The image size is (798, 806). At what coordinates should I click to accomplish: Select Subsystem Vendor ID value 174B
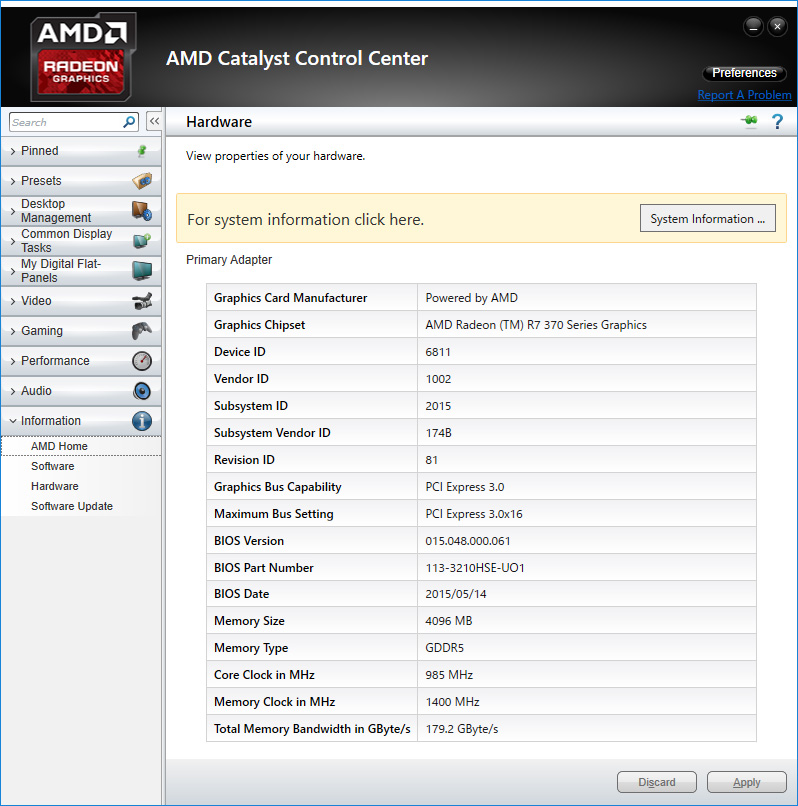tap(587, 433)
